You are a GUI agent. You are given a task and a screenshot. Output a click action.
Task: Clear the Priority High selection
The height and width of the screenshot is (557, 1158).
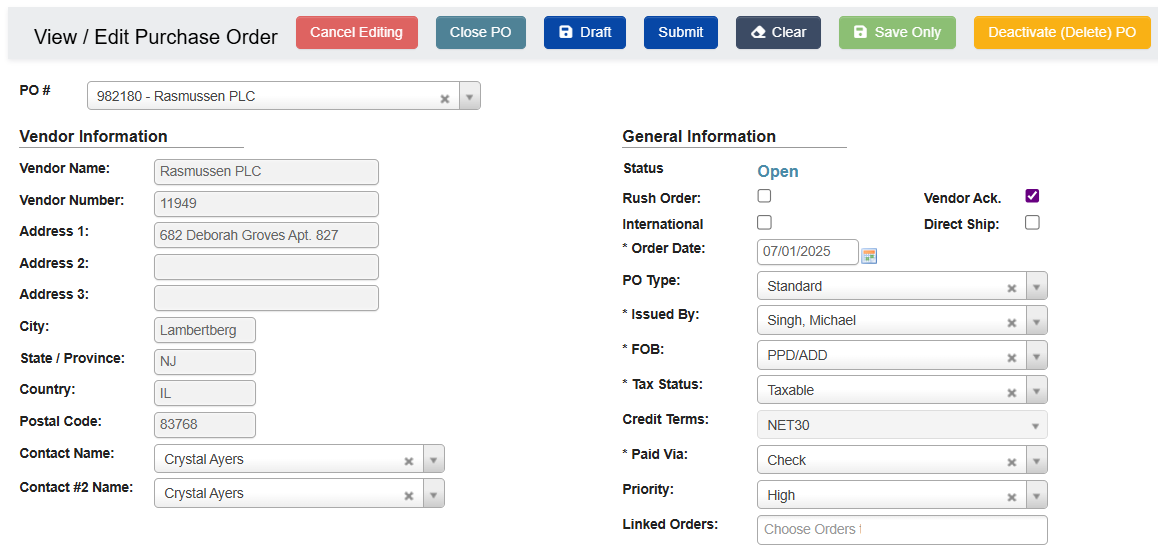pyautogui.click(x=1012, y=497)
